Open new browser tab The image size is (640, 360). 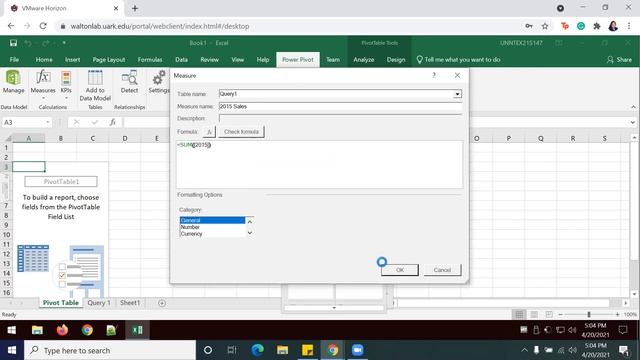coord(135,8)
